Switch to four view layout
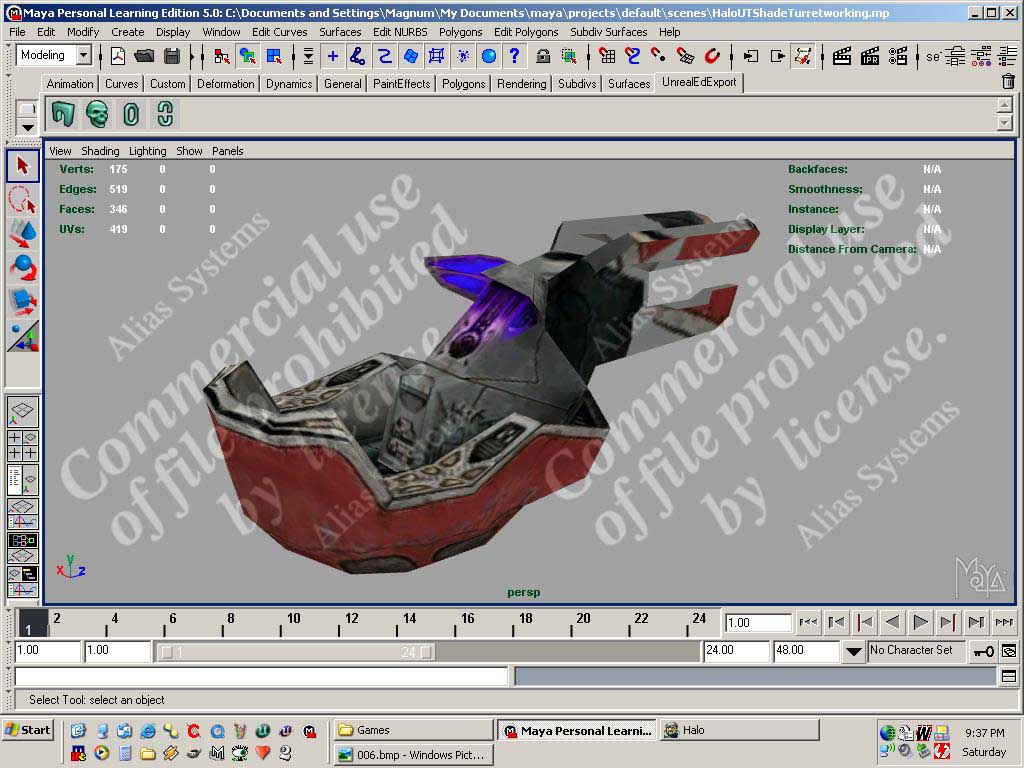 point(23,445)
